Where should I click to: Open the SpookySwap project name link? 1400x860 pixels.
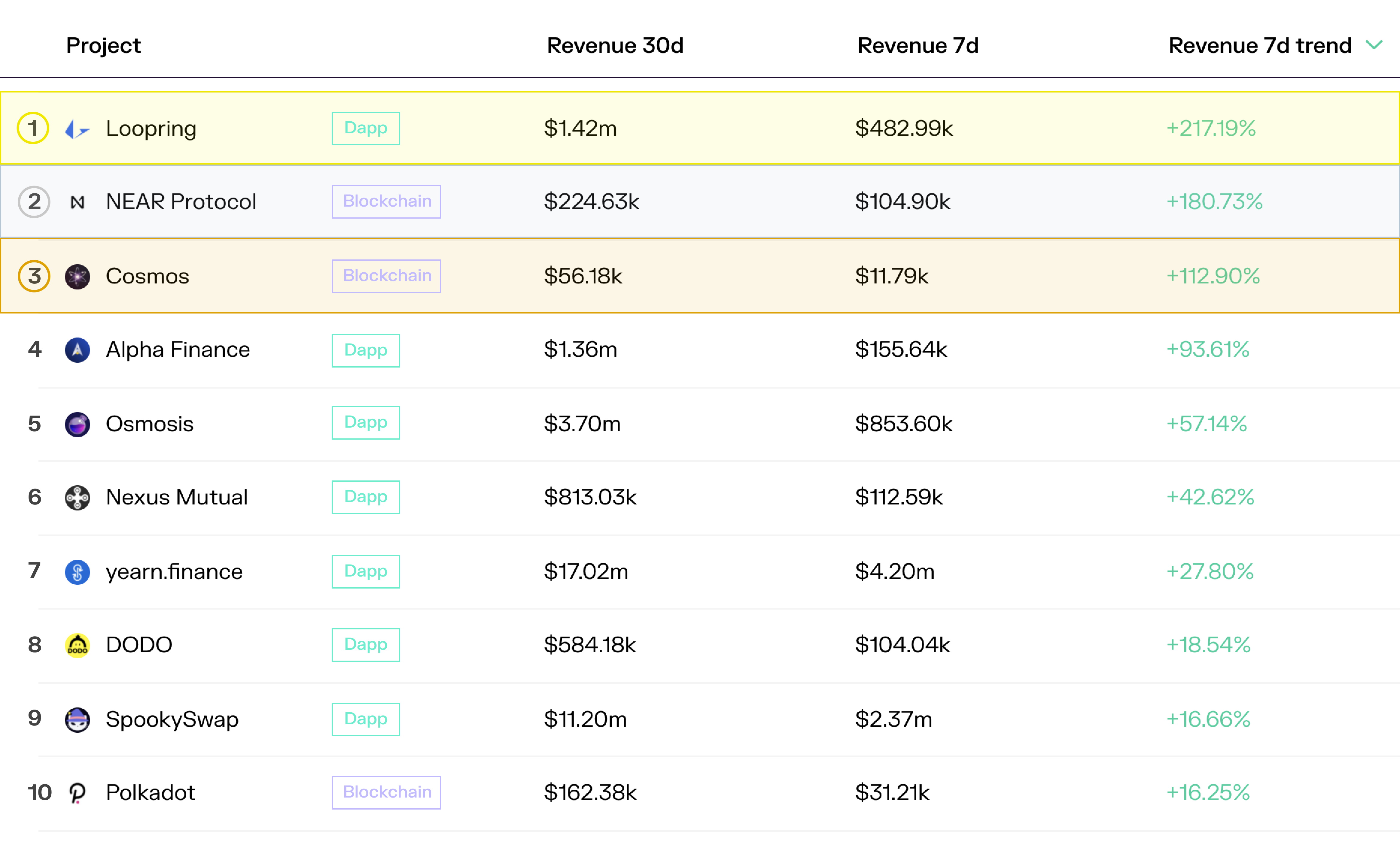172,719
